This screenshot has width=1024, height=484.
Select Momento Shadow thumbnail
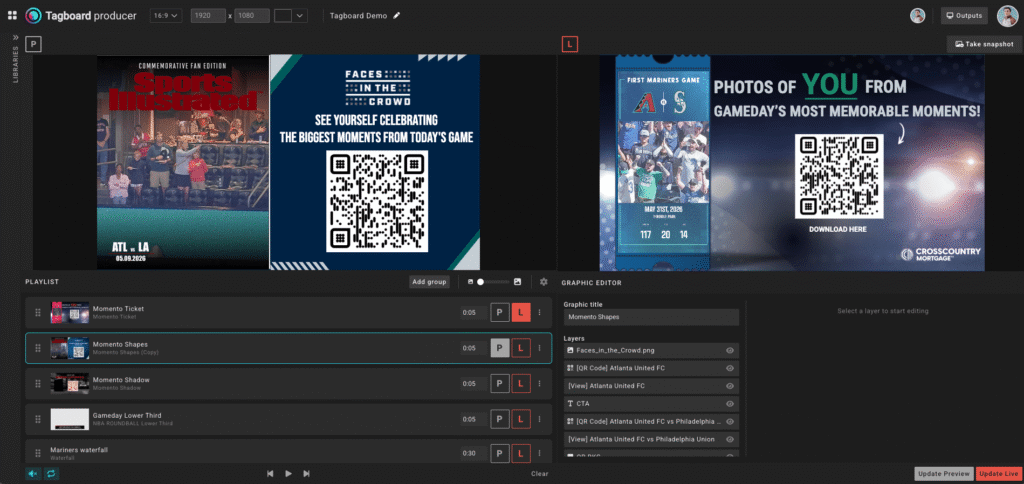pos(70,383)
